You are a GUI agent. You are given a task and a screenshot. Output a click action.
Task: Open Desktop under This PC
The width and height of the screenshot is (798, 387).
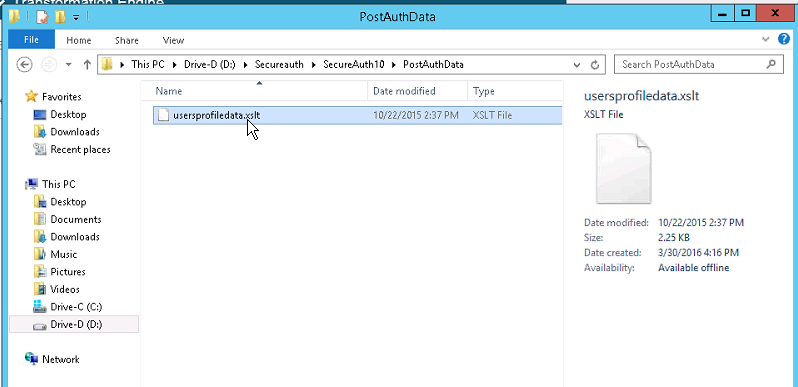click(x=68, y=202)
